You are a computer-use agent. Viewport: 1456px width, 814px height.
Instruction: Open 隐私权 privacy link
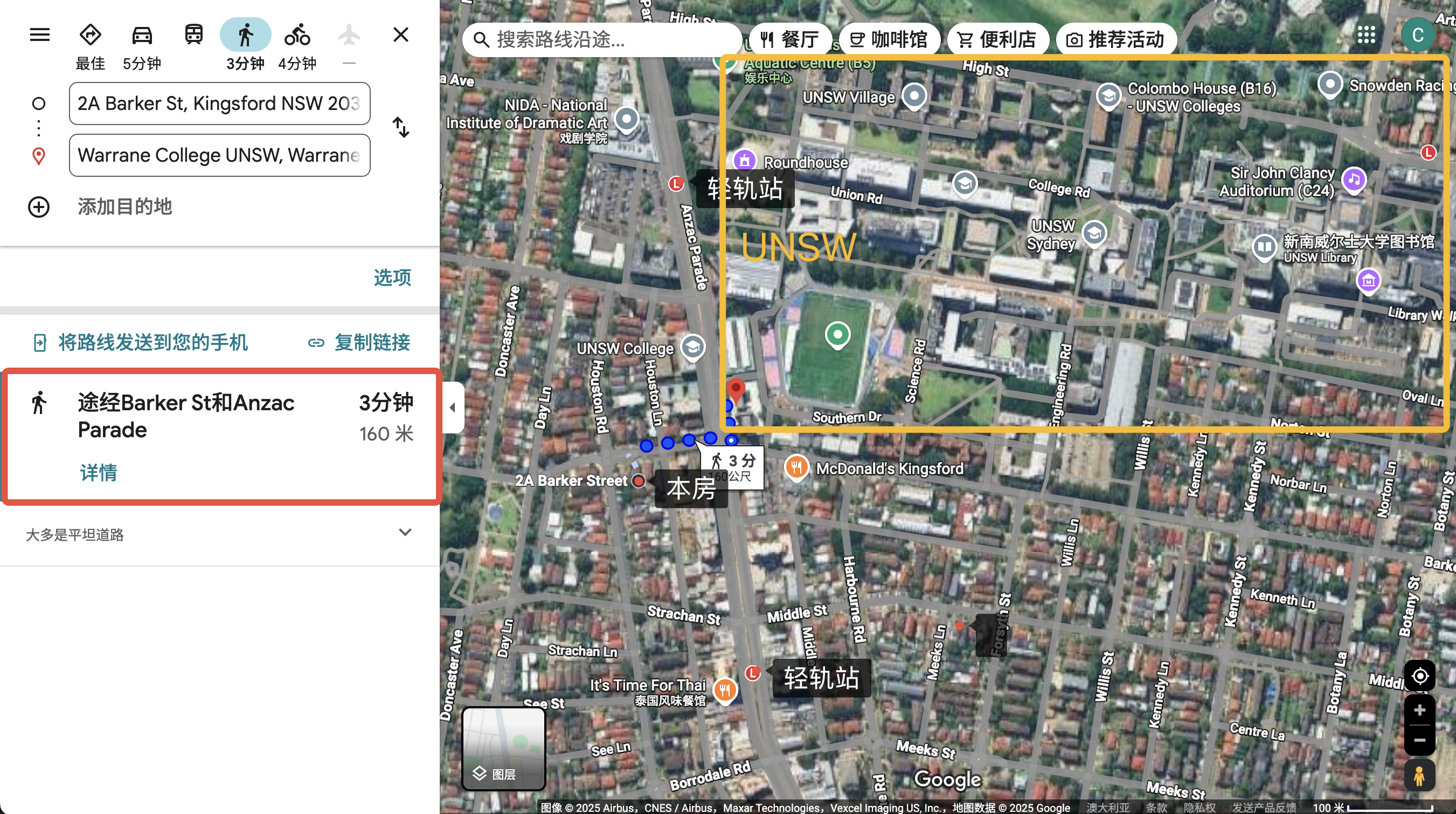(x=1200, y=808)
